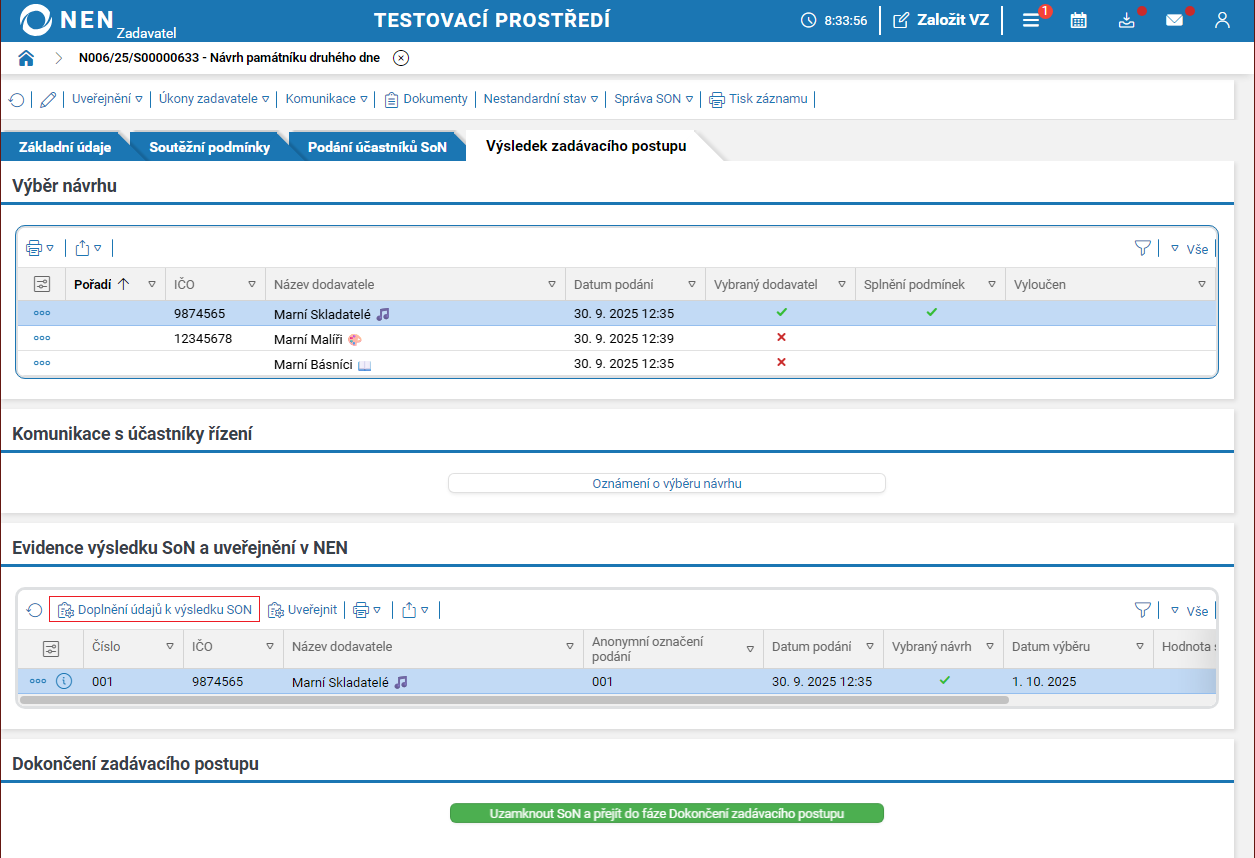The image size is (1255, 858).
Task: Open the Základní údaje tab
Action: tap(65, 147)
